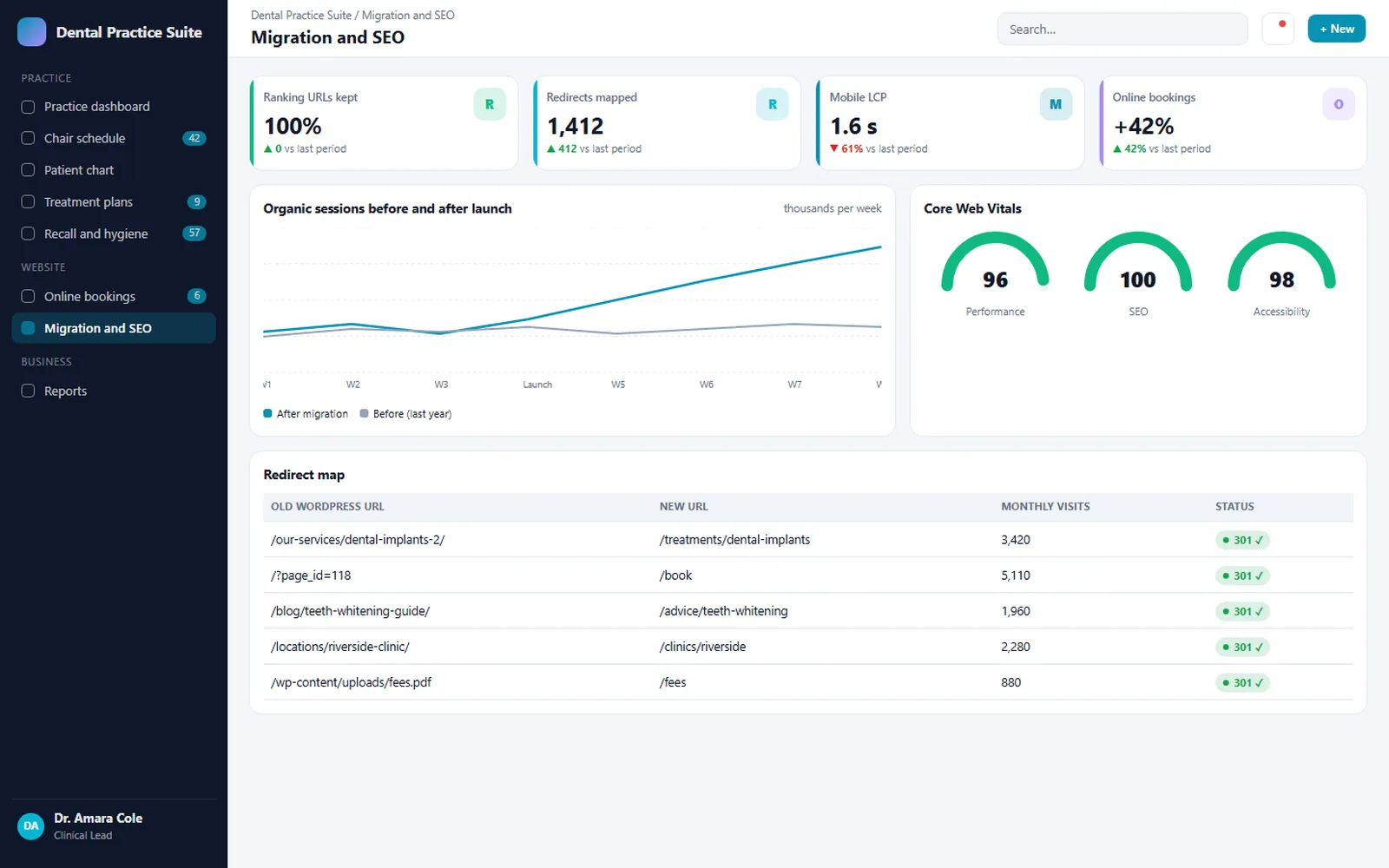
Task: Click the NEW URL column header
Action: click(x=683, y=506)
